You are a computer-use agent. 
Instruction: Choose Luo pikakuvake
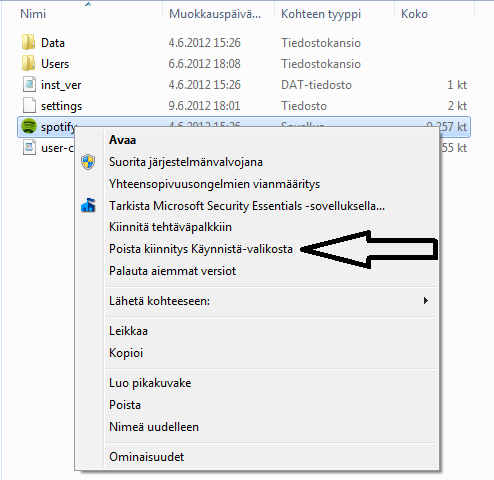tap(150, 383)
